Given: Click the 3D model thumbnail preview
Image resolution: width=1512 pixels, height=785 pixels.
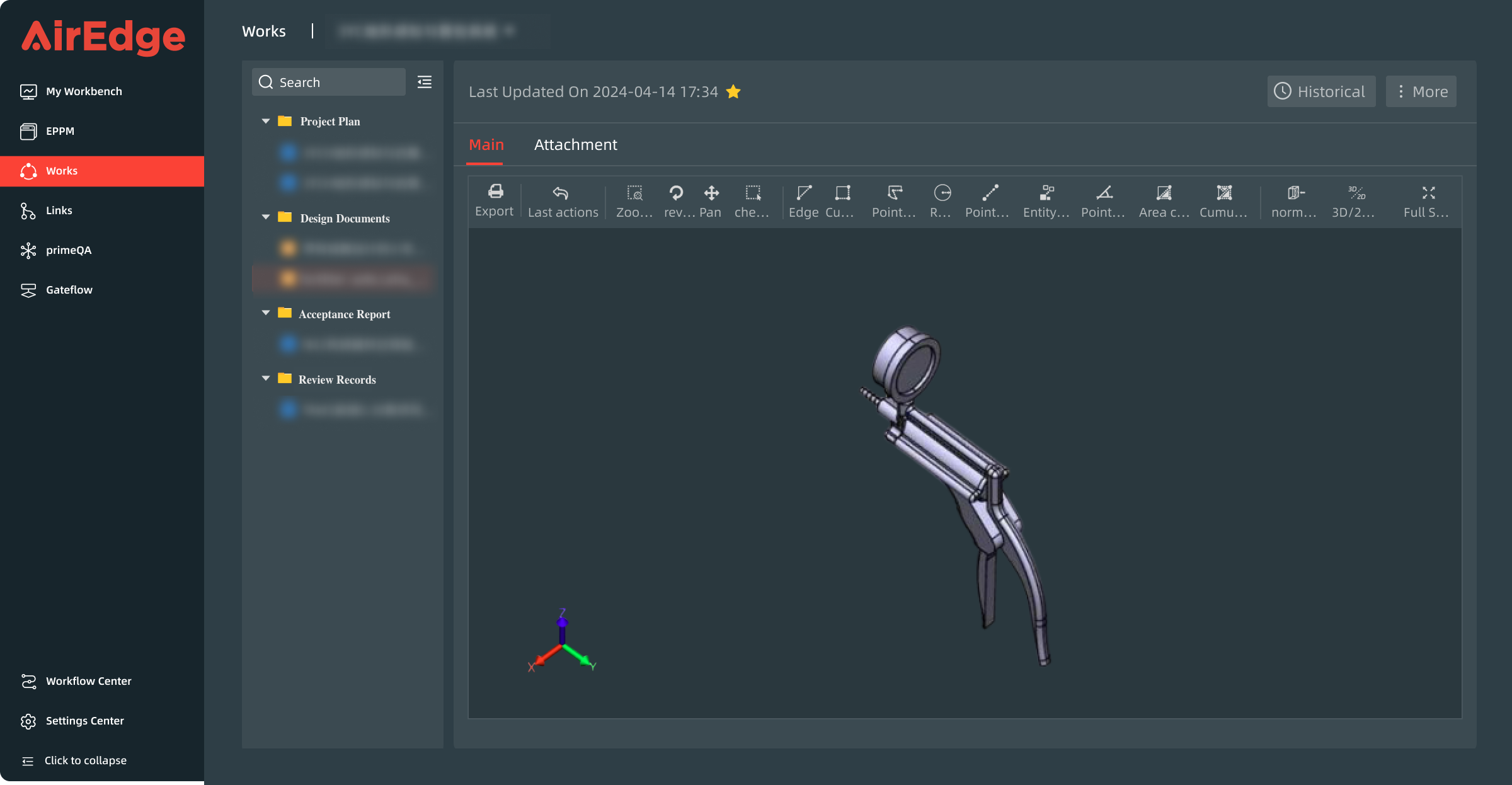Looking at the screenshot, I should click(965, 471).
